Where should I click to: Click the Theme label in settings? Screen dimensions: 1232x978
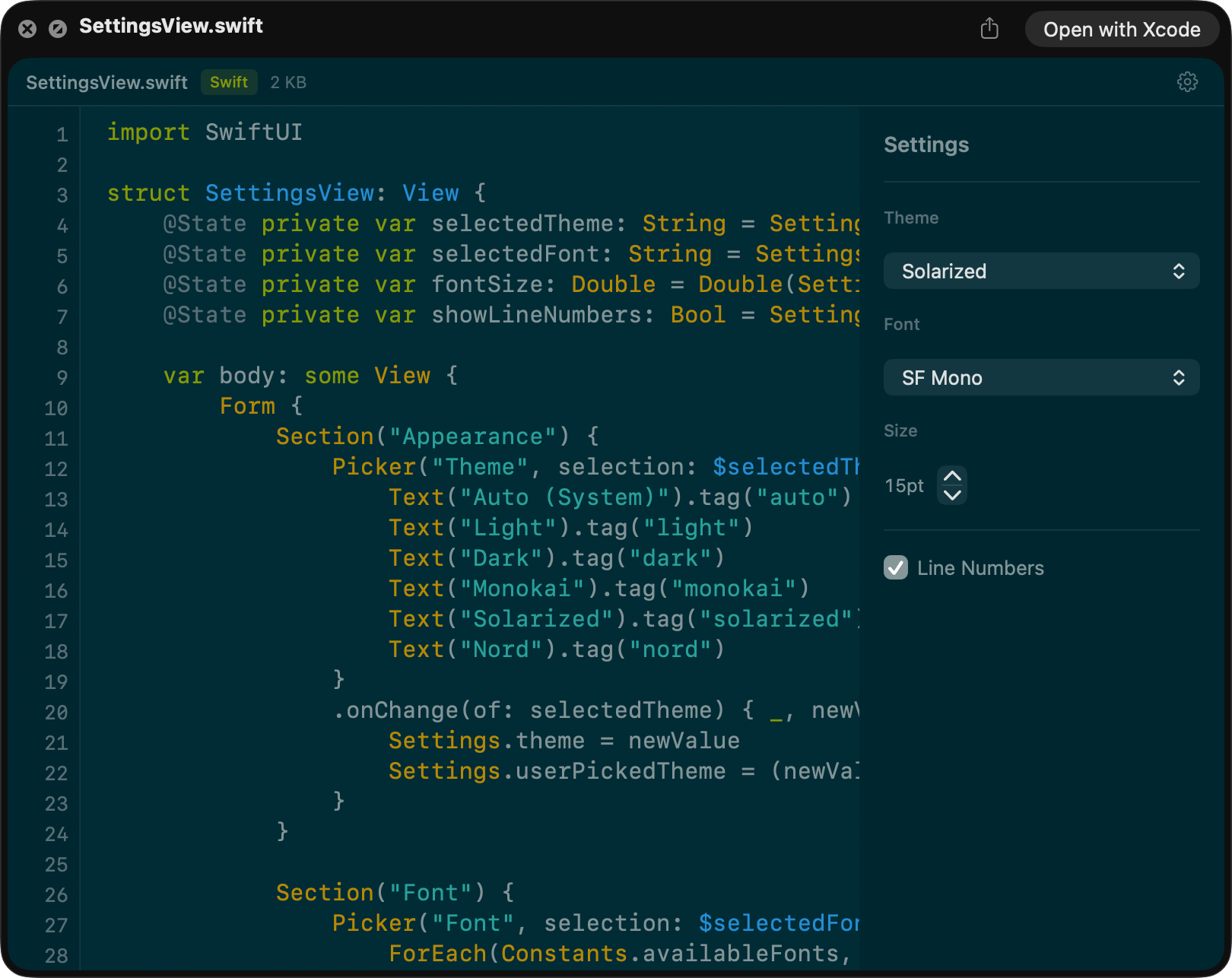coord(911,218)
